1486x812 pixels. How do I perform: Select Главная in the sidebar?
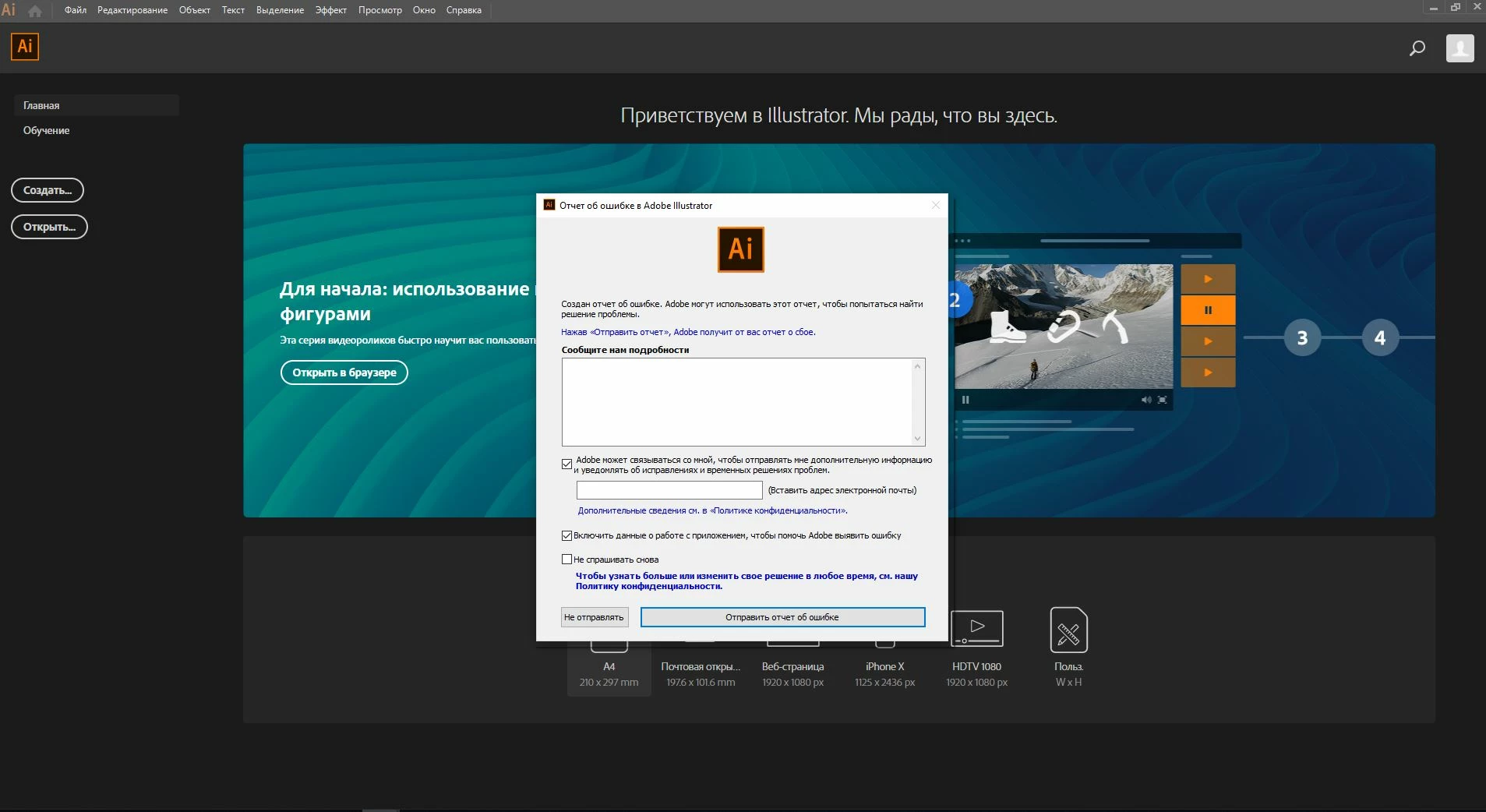point(97,105)
